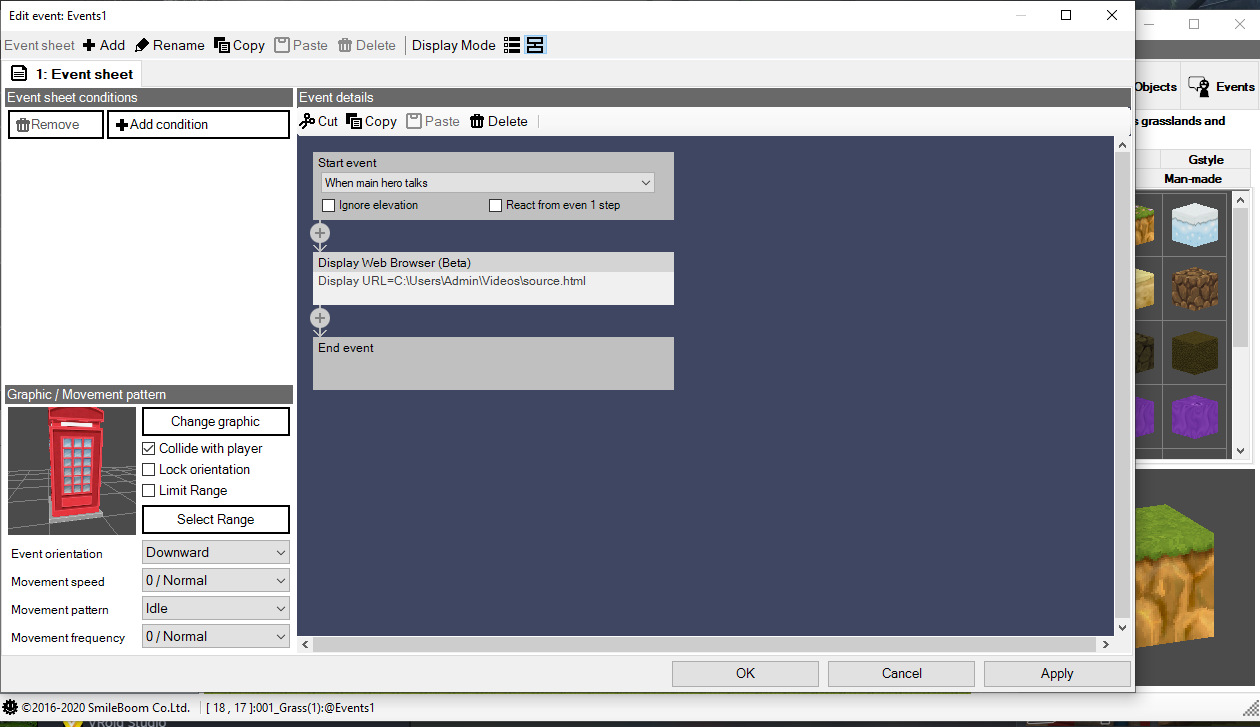Click OK button
The height and width of the screenshot is (727, 1260).
pos(746,673)
